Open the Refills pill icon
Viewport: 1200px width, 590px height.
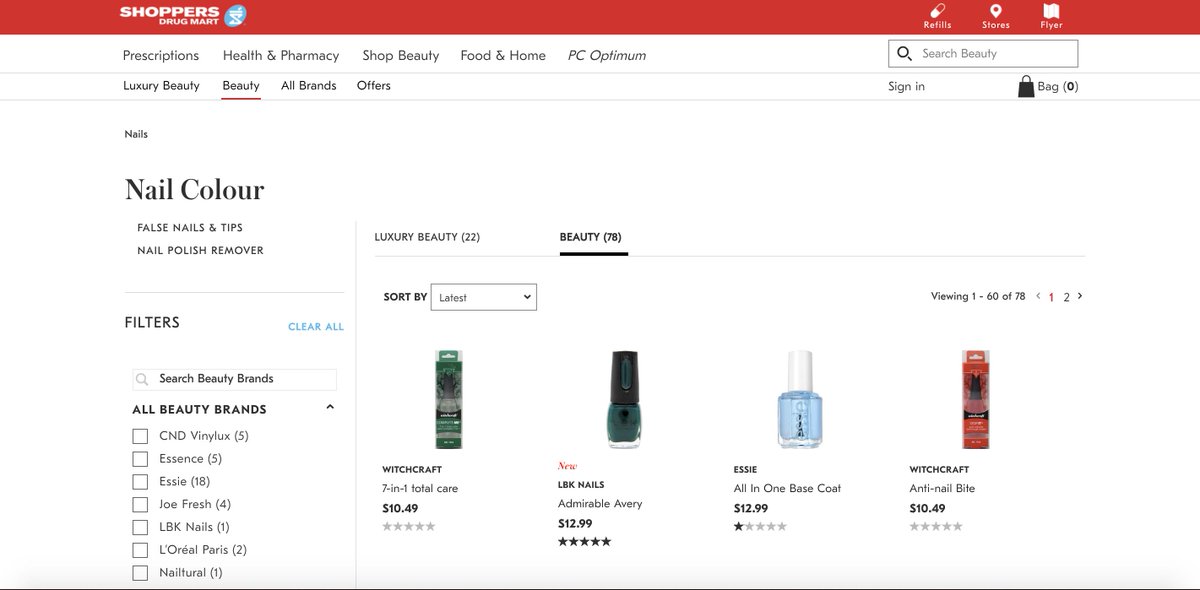coord(937,10)
